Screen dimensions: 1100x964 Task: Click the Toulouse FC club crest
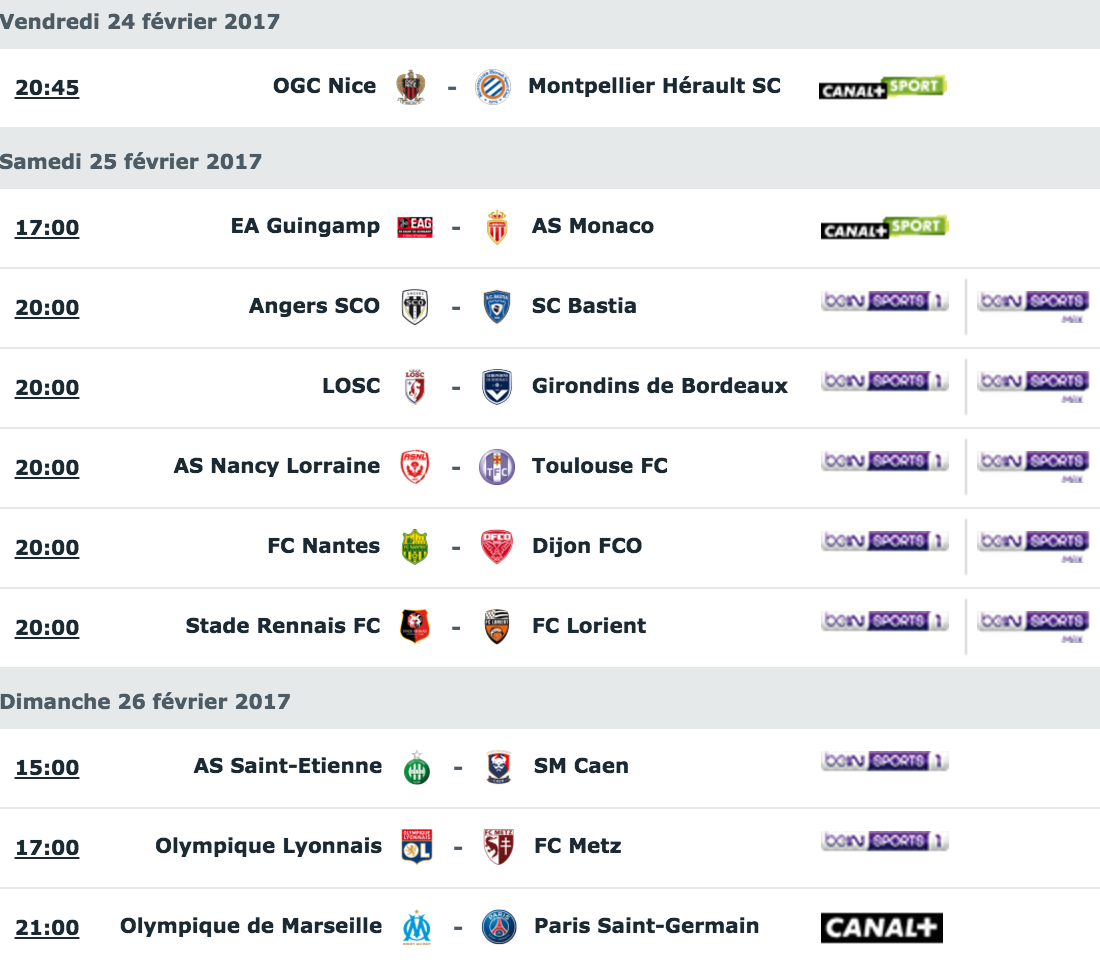496,467
